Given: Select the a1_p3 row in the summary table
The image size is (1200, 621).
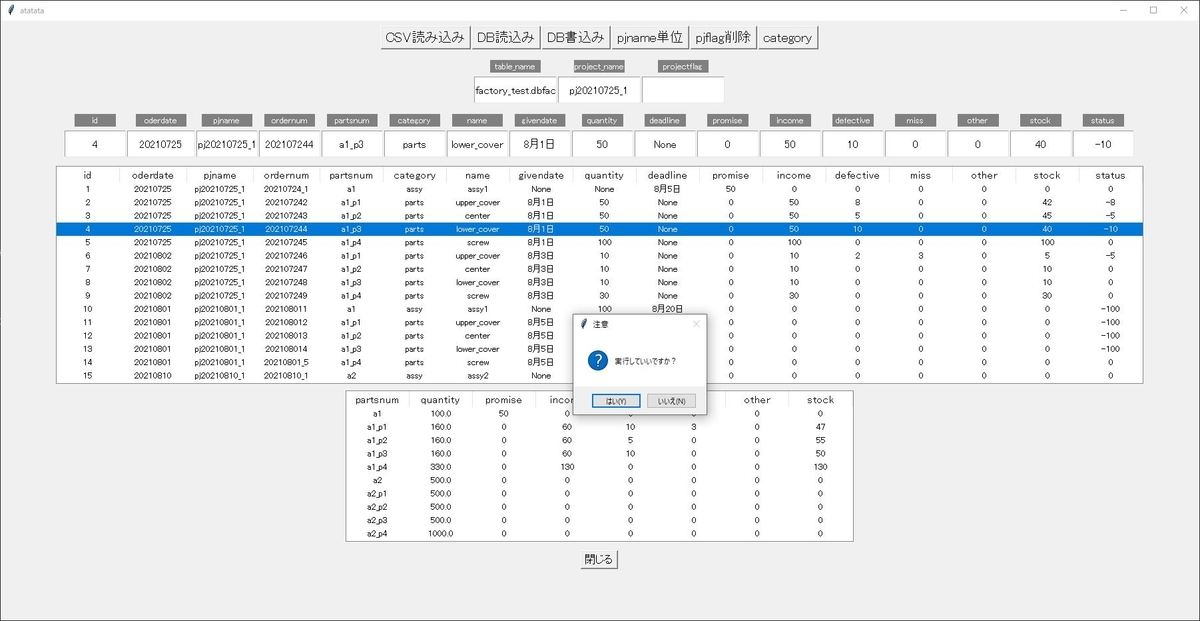Looking at the screenshot, I should (x=599, y=453).
